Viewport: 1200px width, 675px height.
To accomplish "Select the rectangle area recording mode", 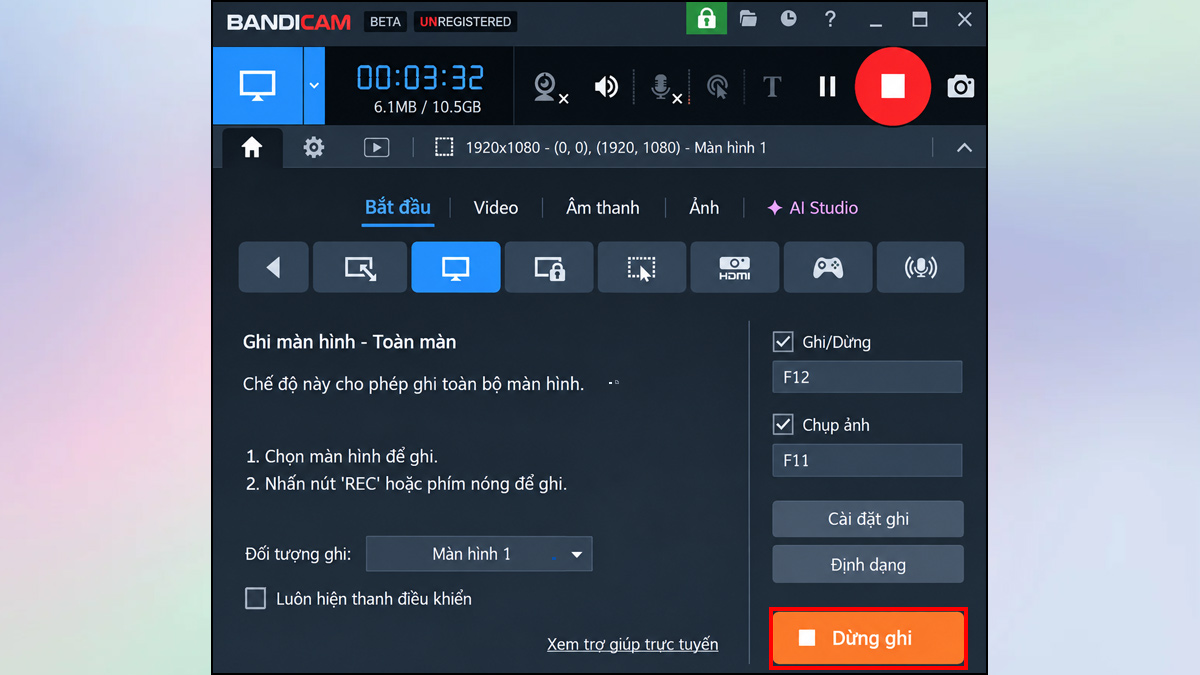I will [x=360, y=267].
